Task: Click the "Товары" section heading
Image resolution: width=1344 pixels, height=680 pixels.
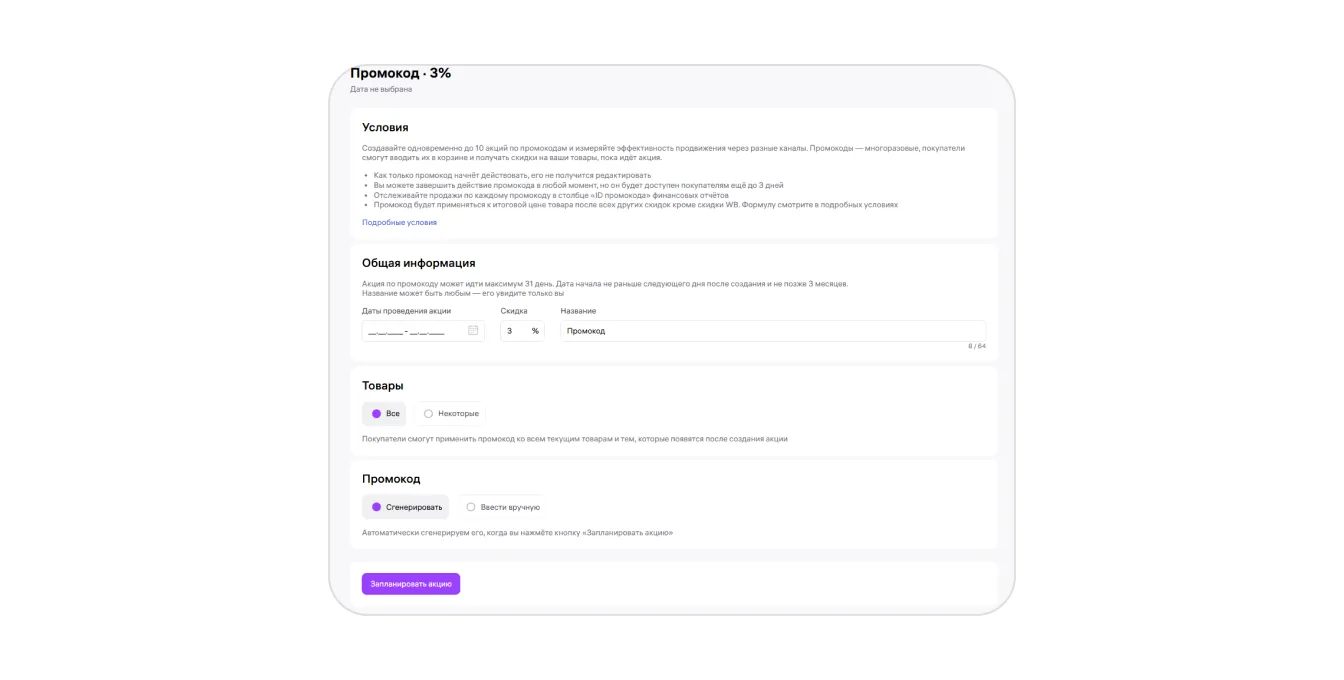Action: click(383, 385)
